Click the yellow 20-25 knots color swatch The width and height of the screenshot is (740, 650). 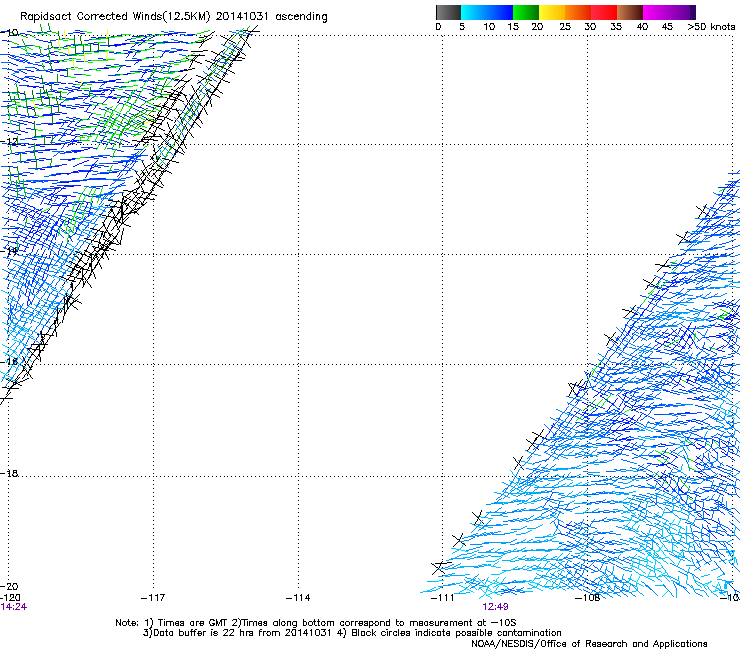(x=552, y=12)
